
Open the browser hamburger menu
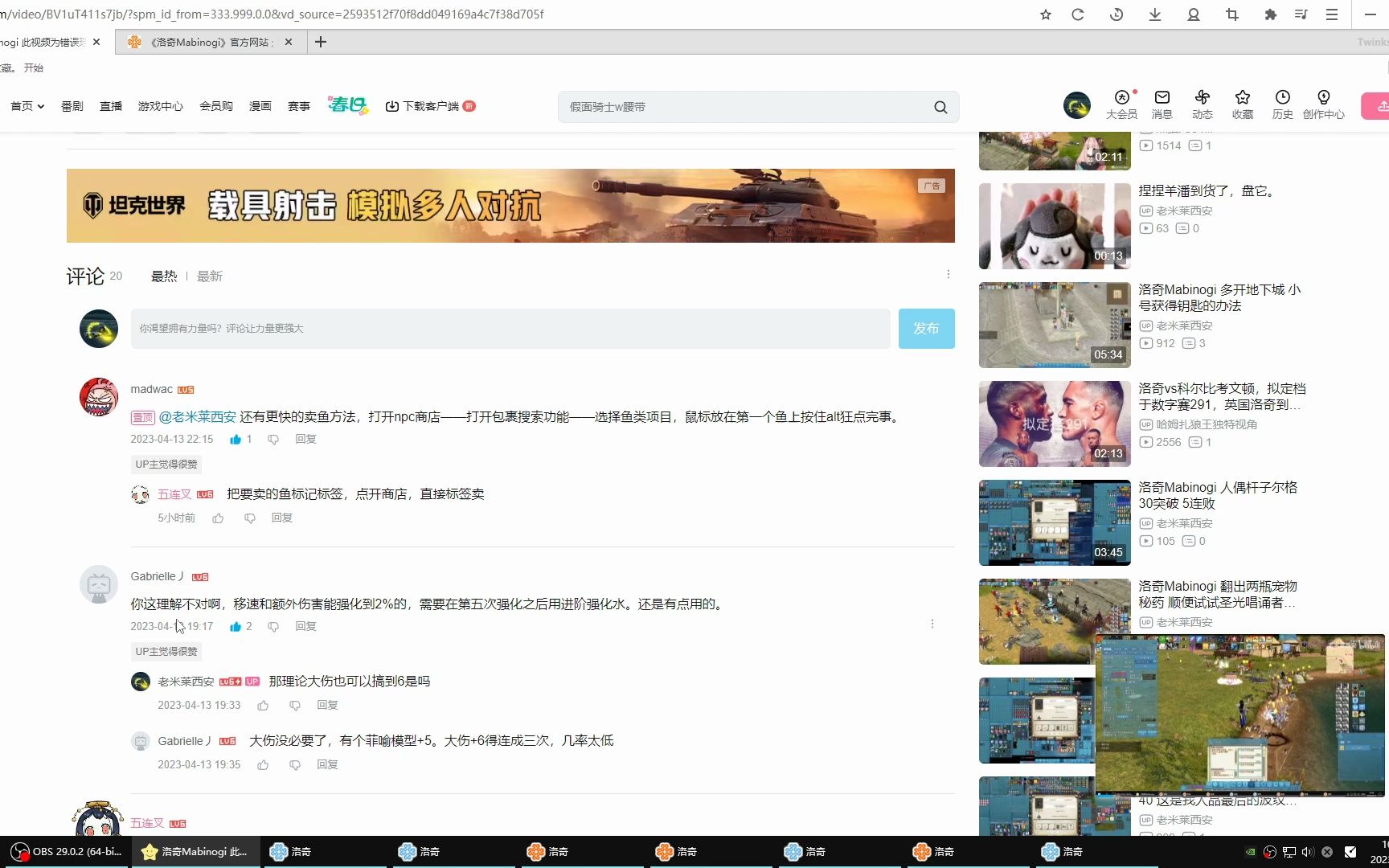1332,14
